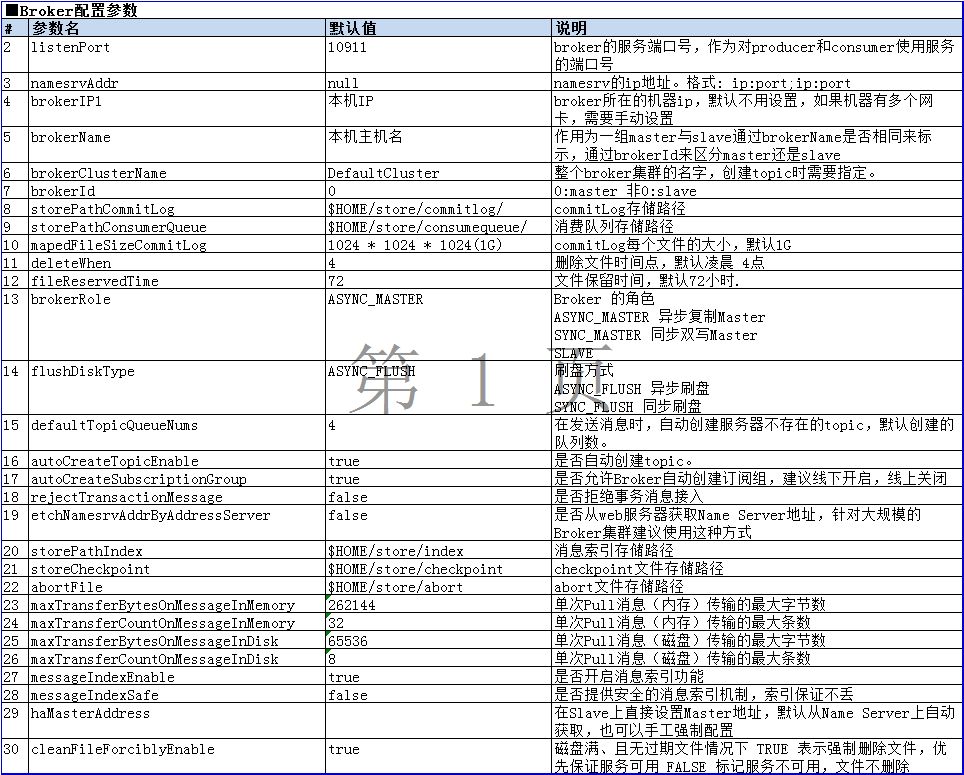Image resolution: width=964 pixels, height=775 pixels.
Task: Click row number 29 cell
Action: pyautogui.click(x=15, y=721)
